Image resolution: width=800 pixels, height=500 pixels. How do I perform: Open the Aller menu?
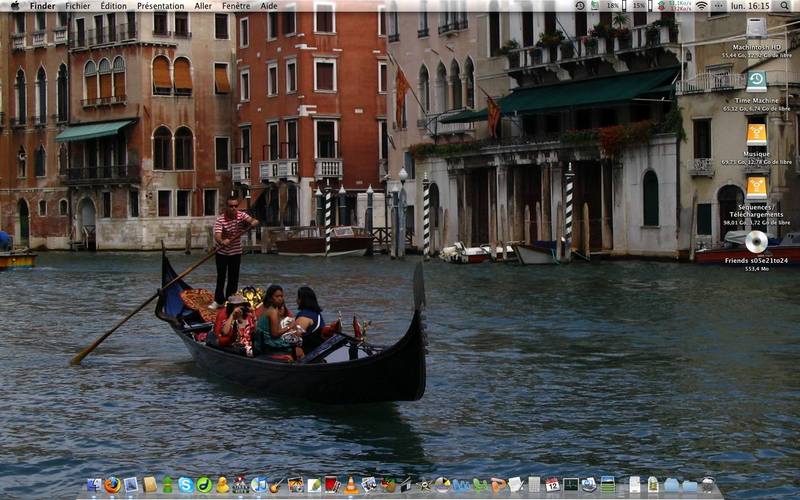click(x=203, y=6)
